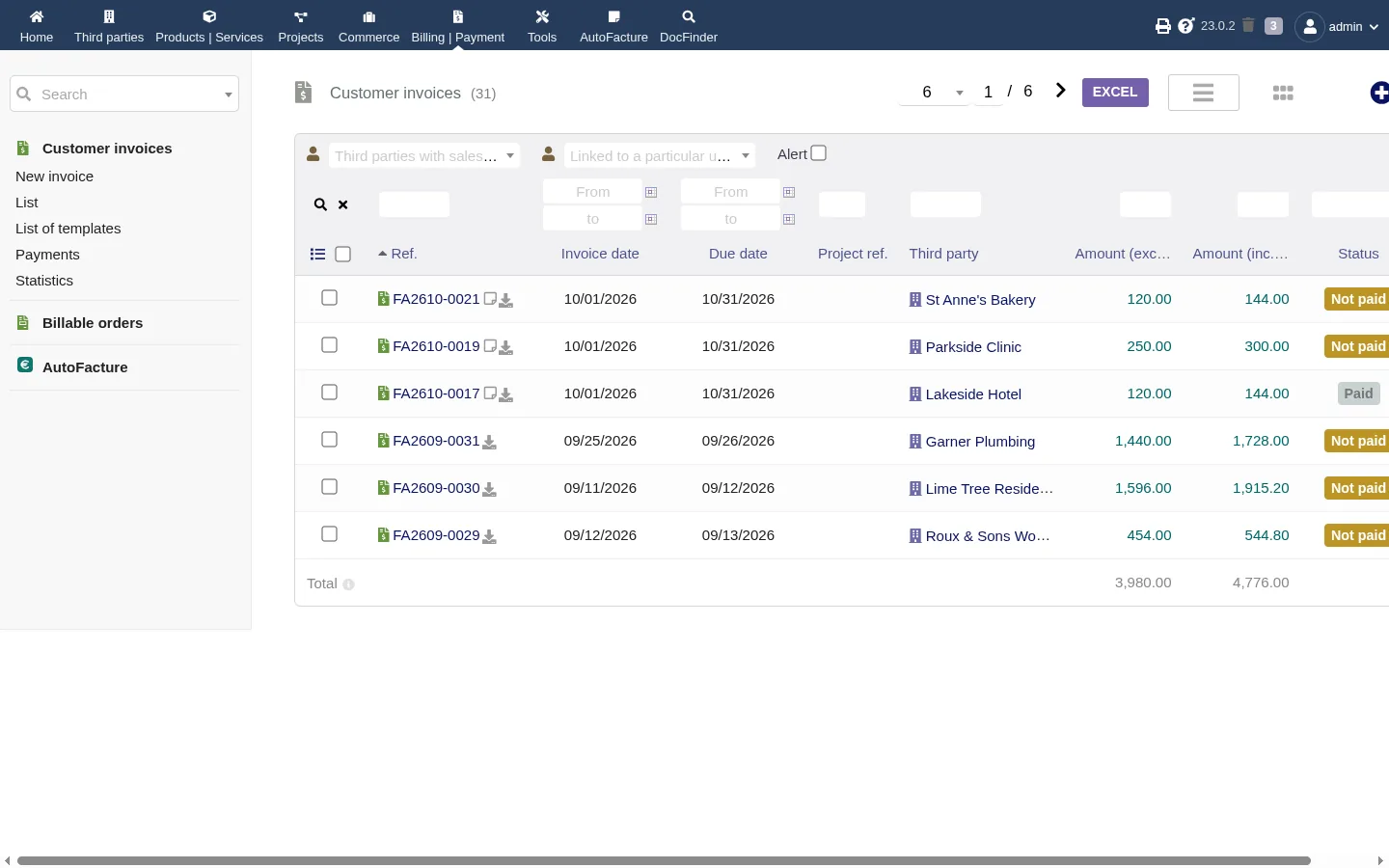Go to next page arrow
The width and height of the screenshot is (1389, 868).
click(x=1061, y=91)
